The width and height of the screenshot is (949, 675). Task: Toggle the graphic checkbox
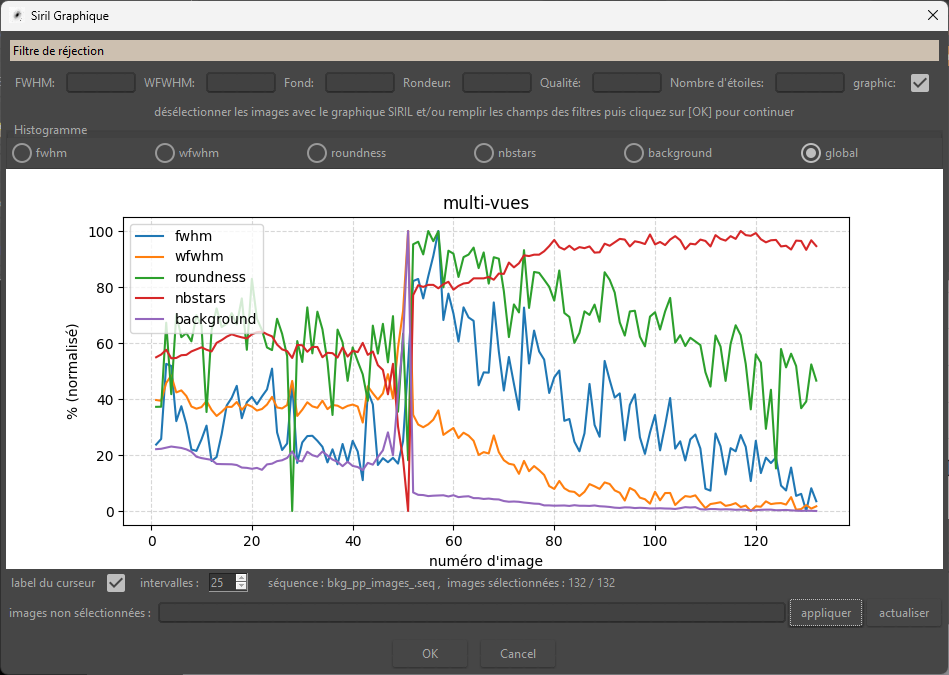click(919, 83)
